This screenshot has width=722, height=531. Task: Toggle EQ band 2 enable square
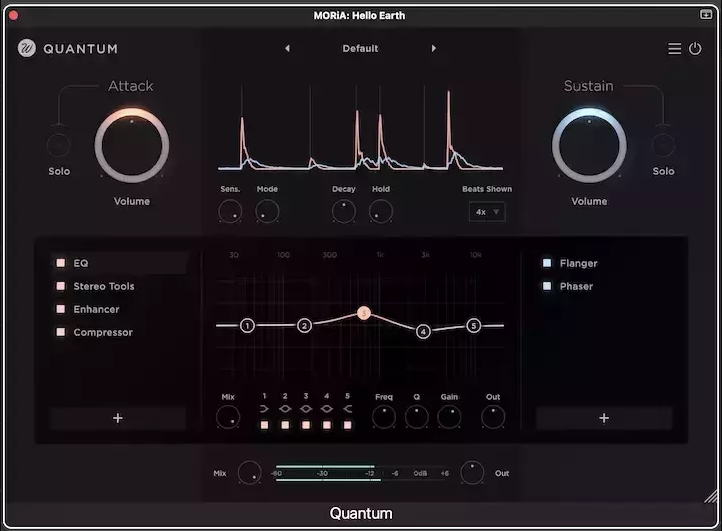(x=285, y=425)
